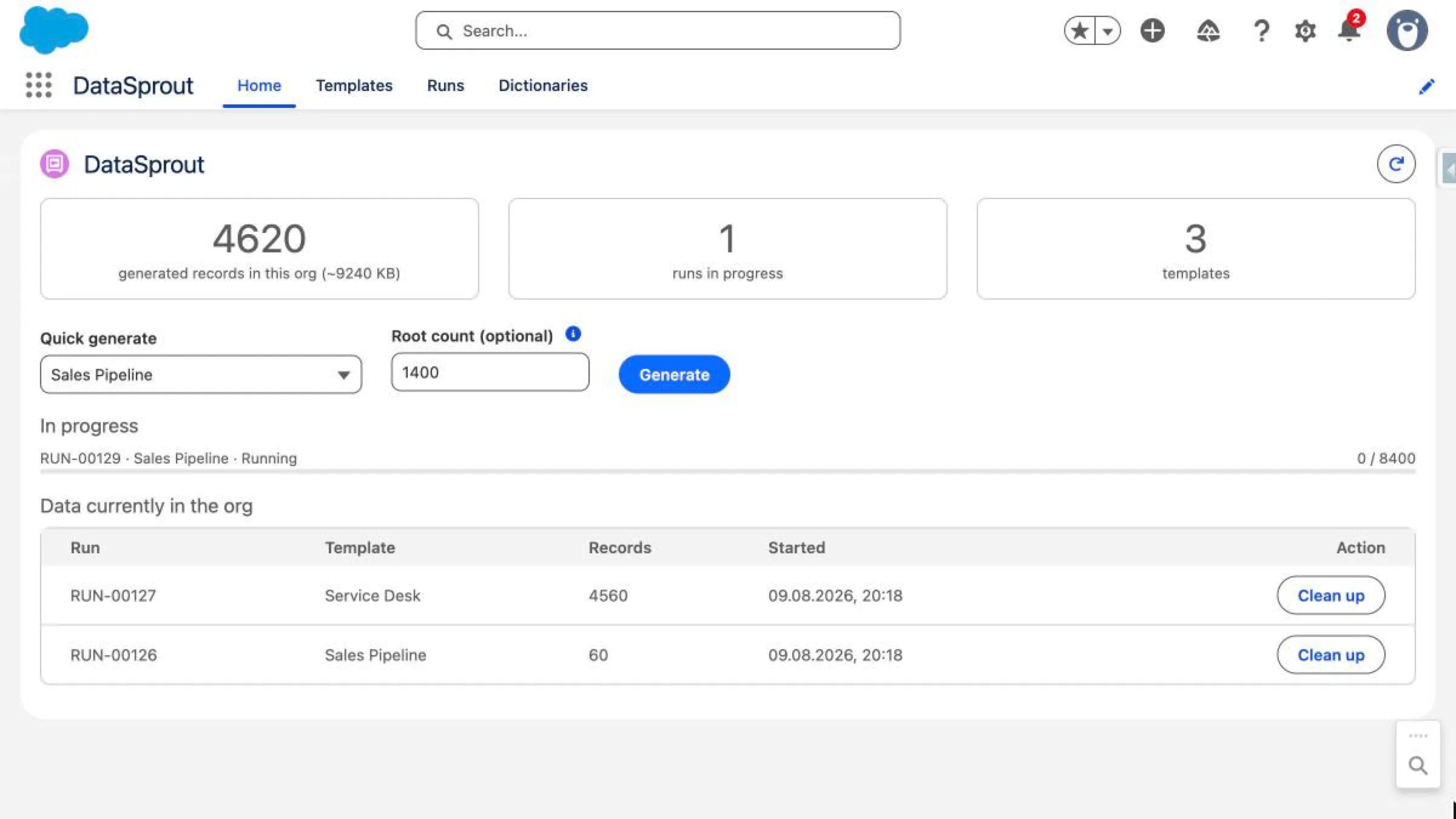Clean up run RUN-00126
This screenshot has width=1456, height=819.
(1331, 655)
